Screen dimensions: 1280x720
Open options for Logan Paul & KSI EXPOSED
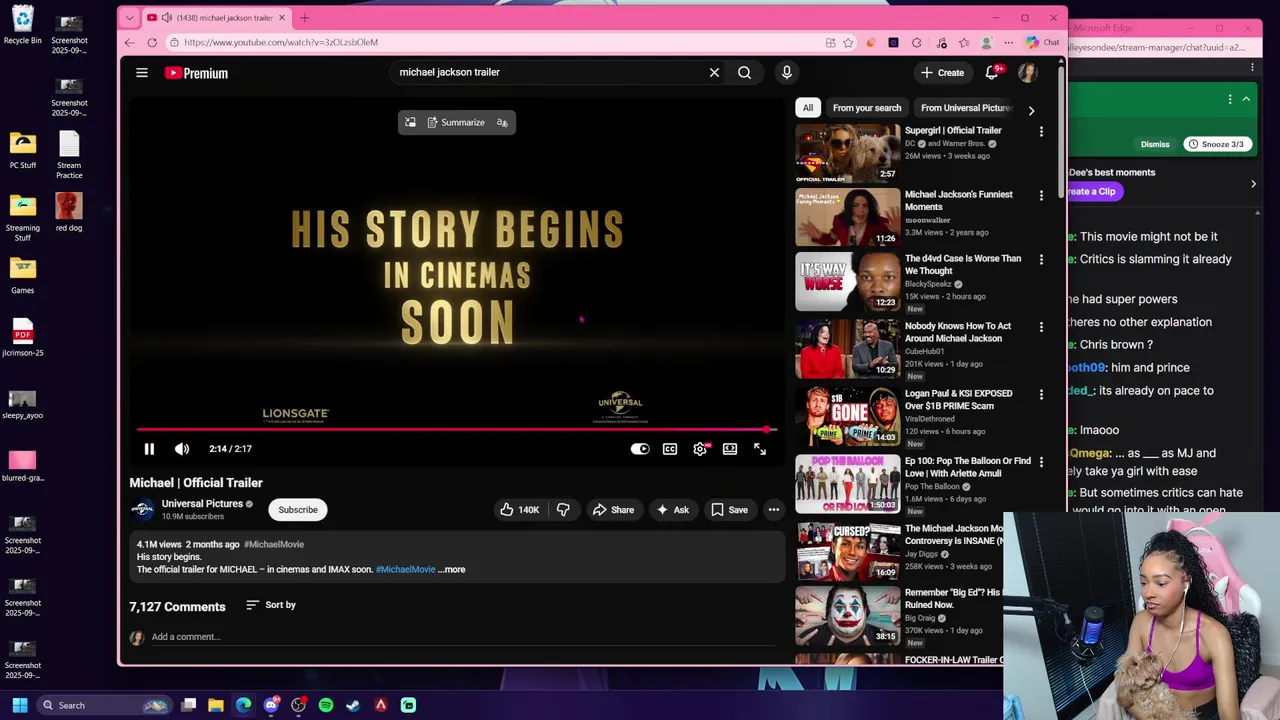click(x=1041, y=395)
